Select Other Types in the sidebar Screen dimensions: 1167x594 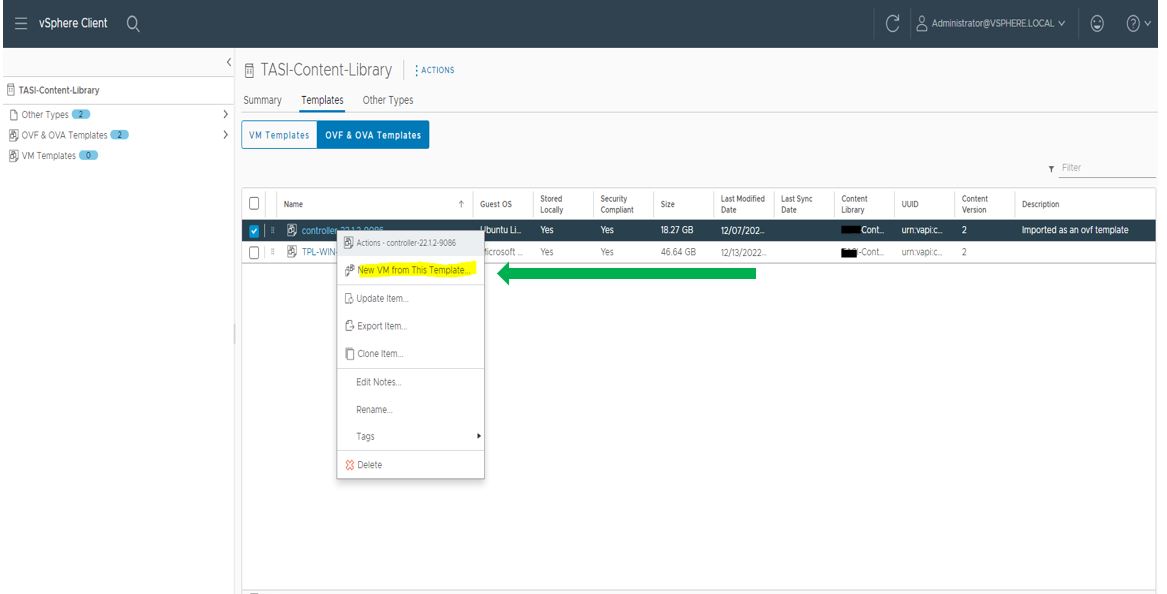[x=45, y=115]
